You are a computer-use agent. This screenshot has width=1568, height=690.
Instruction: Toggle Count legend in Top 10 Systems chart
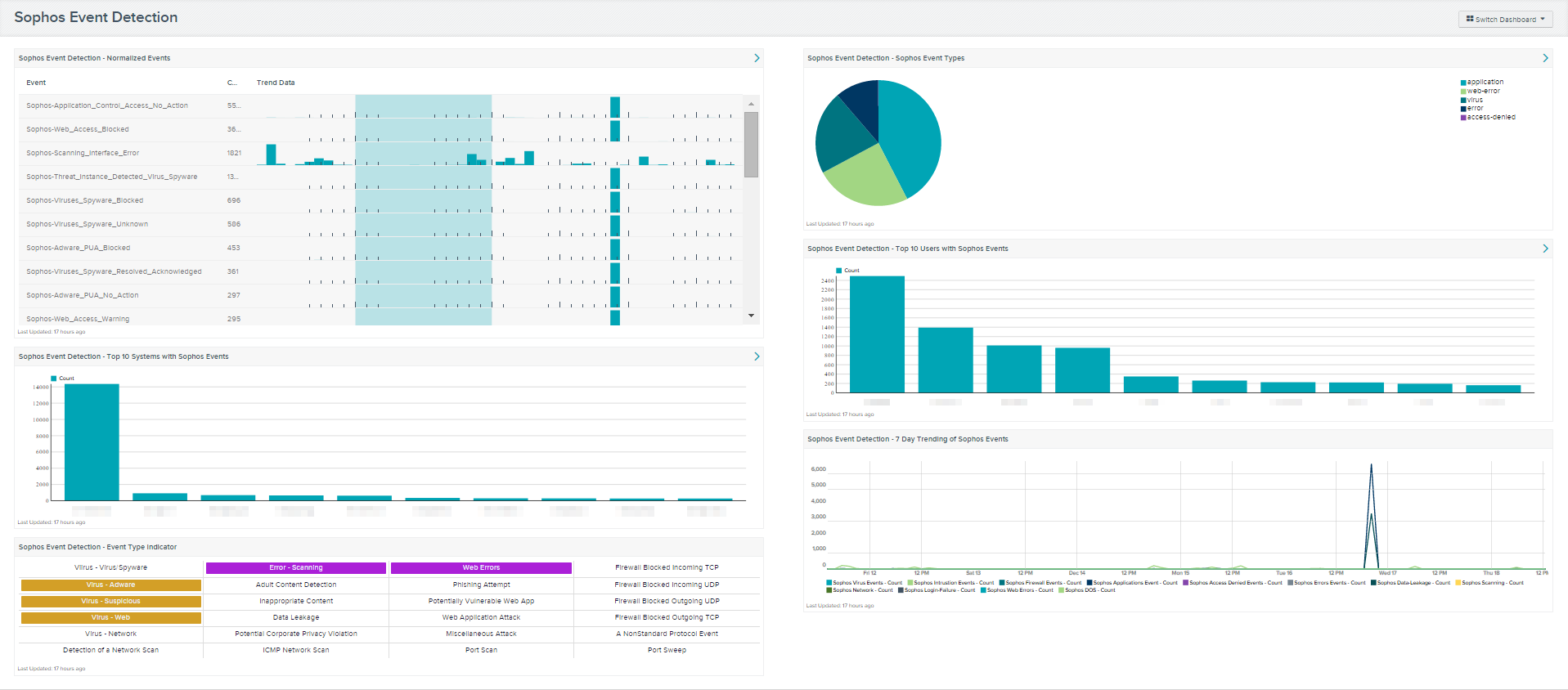pyautogui.click(x=63, y=379)
